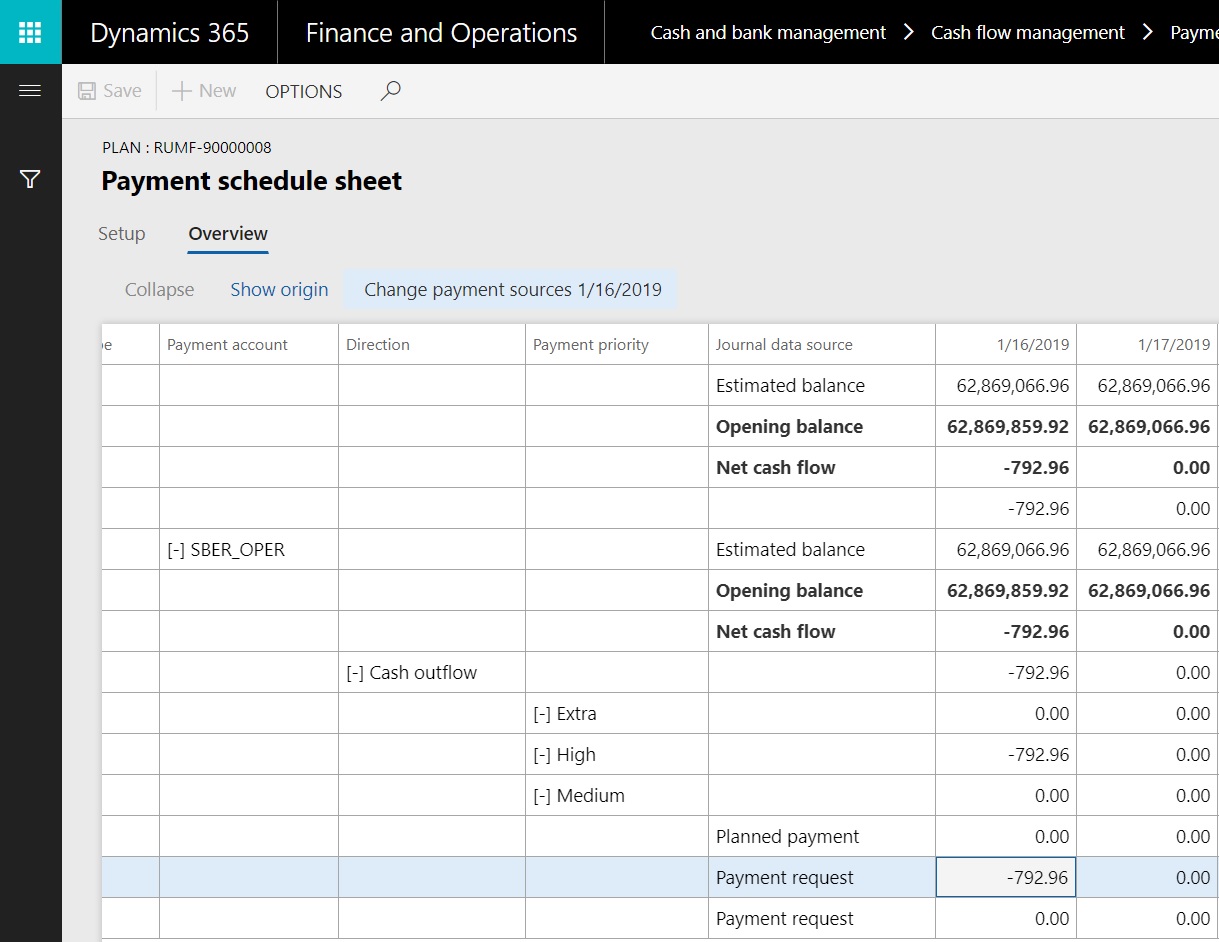Click the Show origin button
The image size is (1219, 942).
pos(279,290)
